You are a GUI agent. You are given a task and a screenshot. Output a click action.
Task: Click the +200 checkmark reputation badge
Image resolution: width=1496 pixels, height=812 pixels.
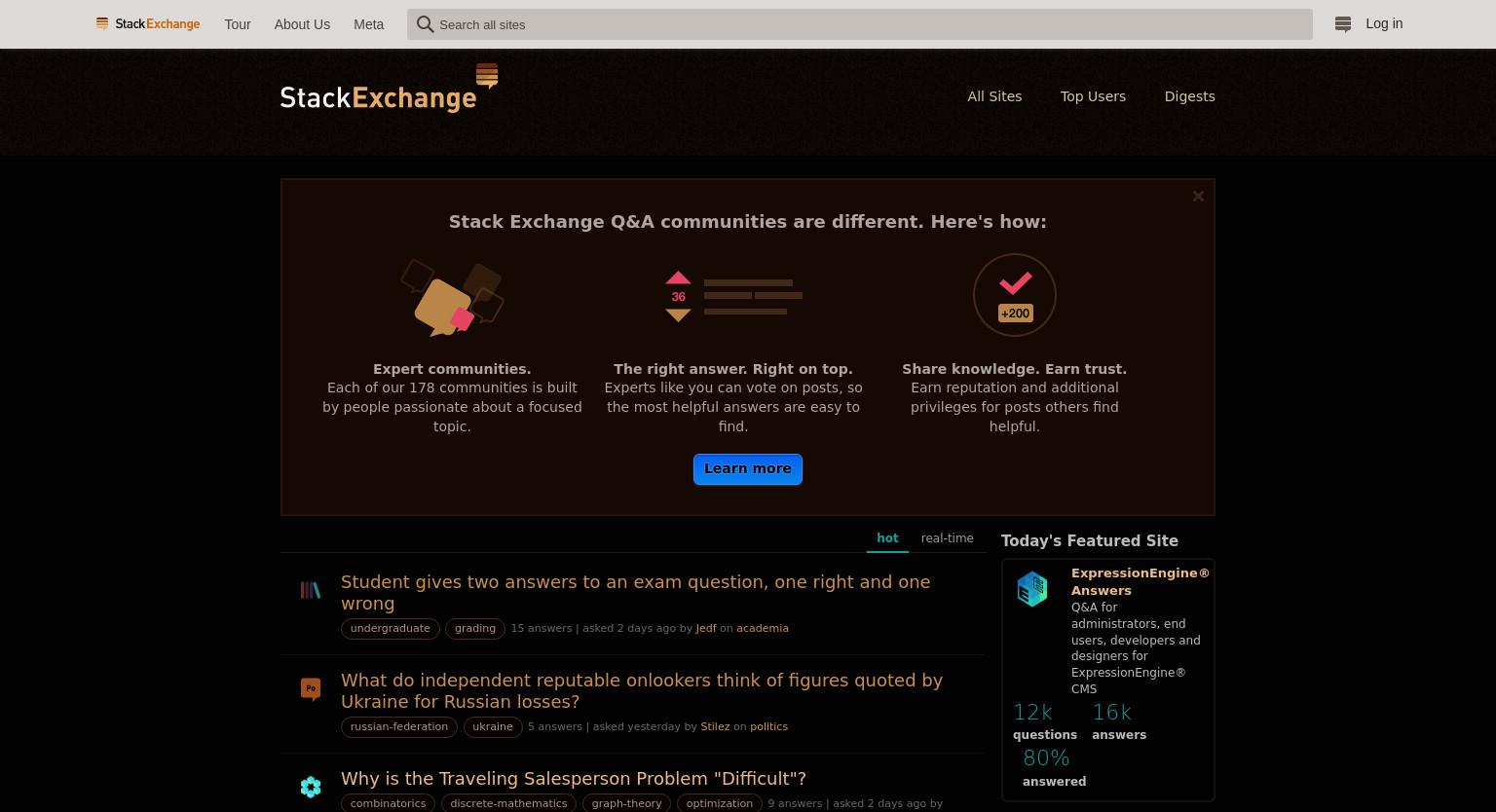click(1015, 295)
